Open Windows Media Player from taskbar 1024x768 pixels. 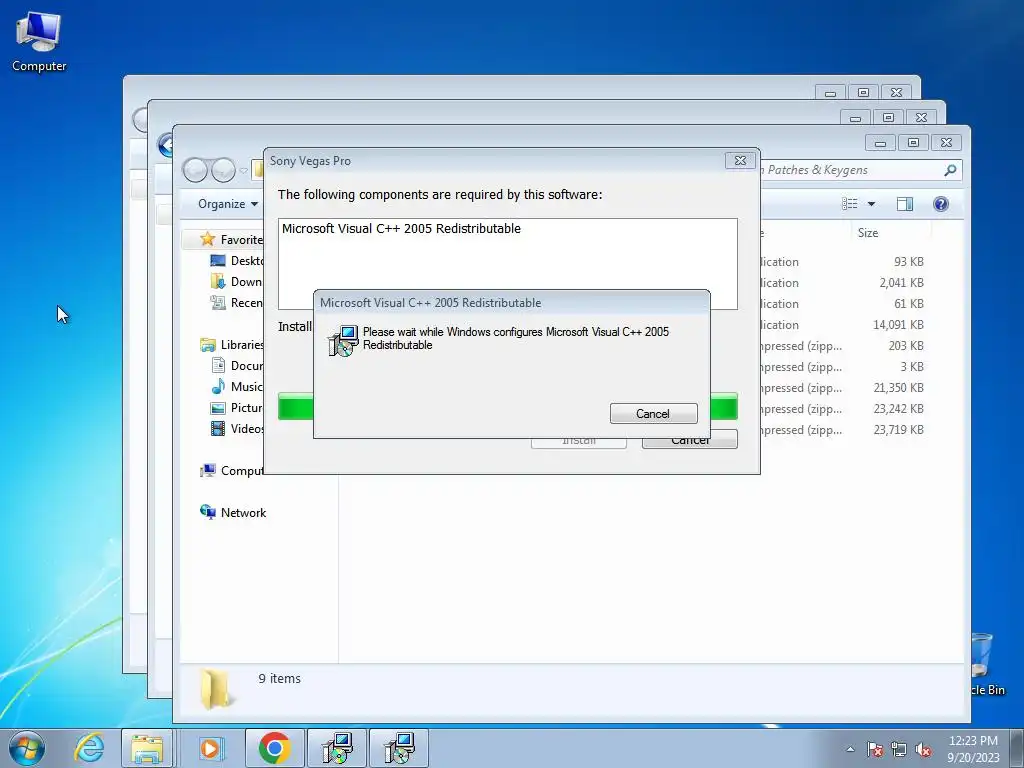click(210, 748)
